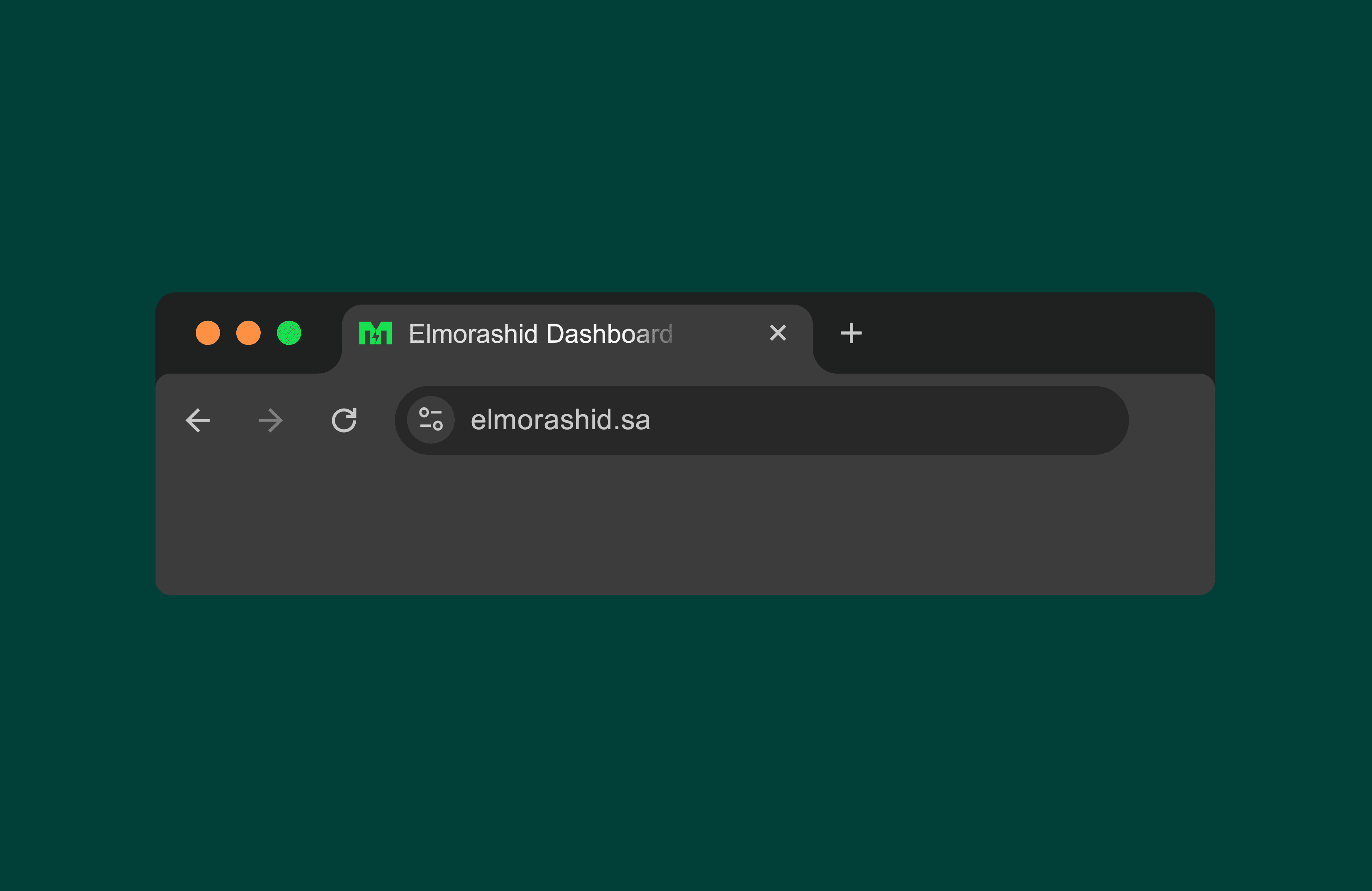Reload the elmorashid.sa page
This screenshot has height=891, width=1372.
pyautogui.click(x=344, y=420)
